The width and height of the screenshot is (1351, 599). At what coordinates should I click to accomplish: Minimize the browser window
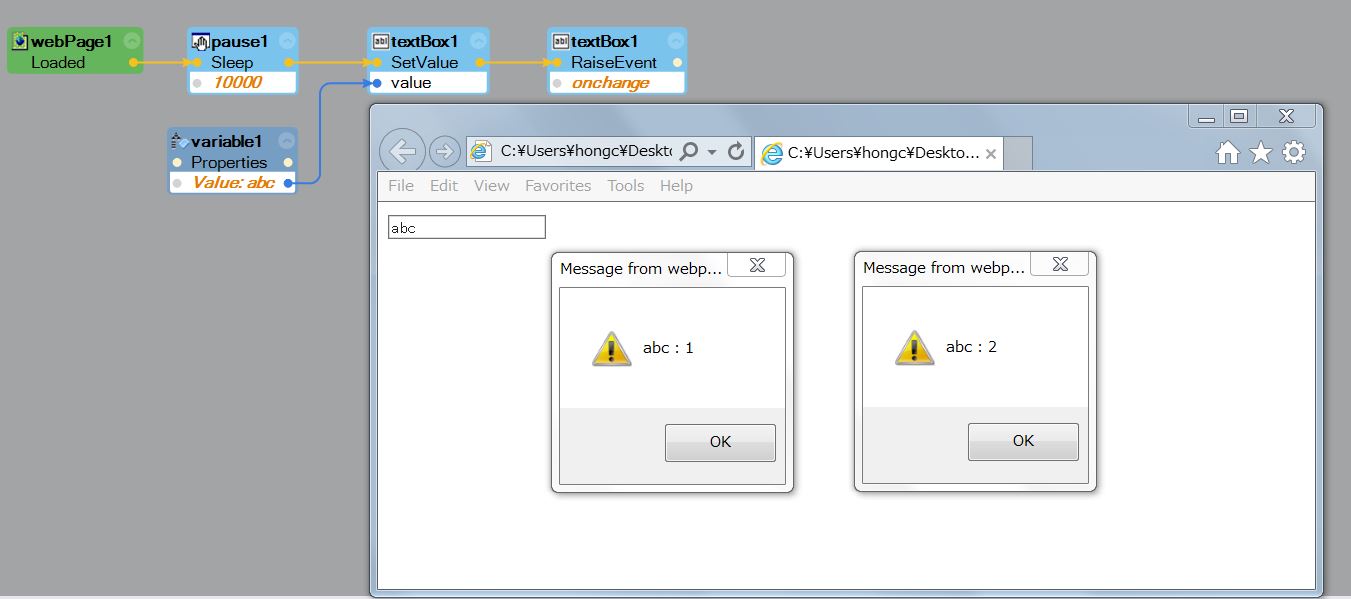pos(1206,117)
